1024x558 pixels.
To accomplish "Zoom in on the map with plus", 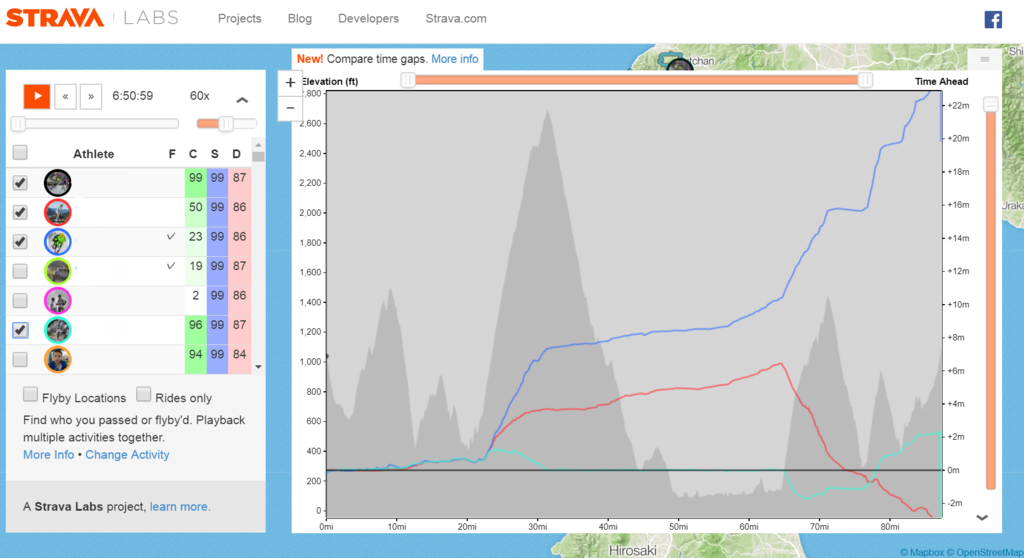I will [x=290, y=83].
